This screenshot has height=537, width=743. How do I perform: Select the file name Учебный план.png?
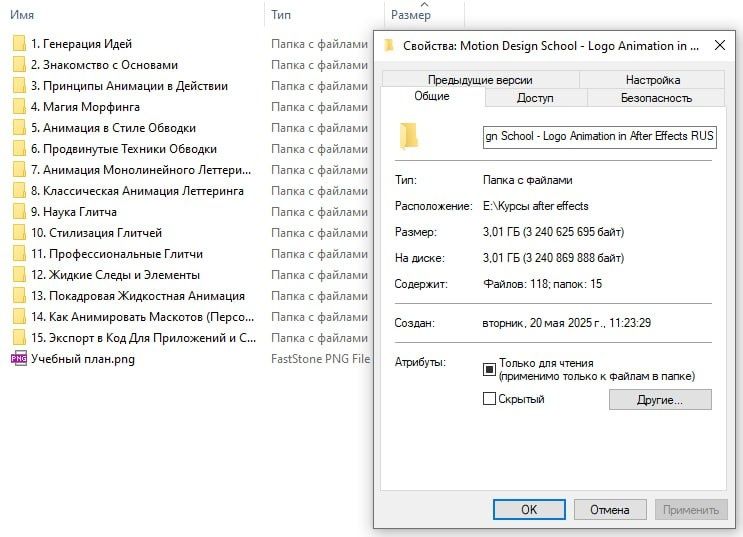tap(83, 359)
